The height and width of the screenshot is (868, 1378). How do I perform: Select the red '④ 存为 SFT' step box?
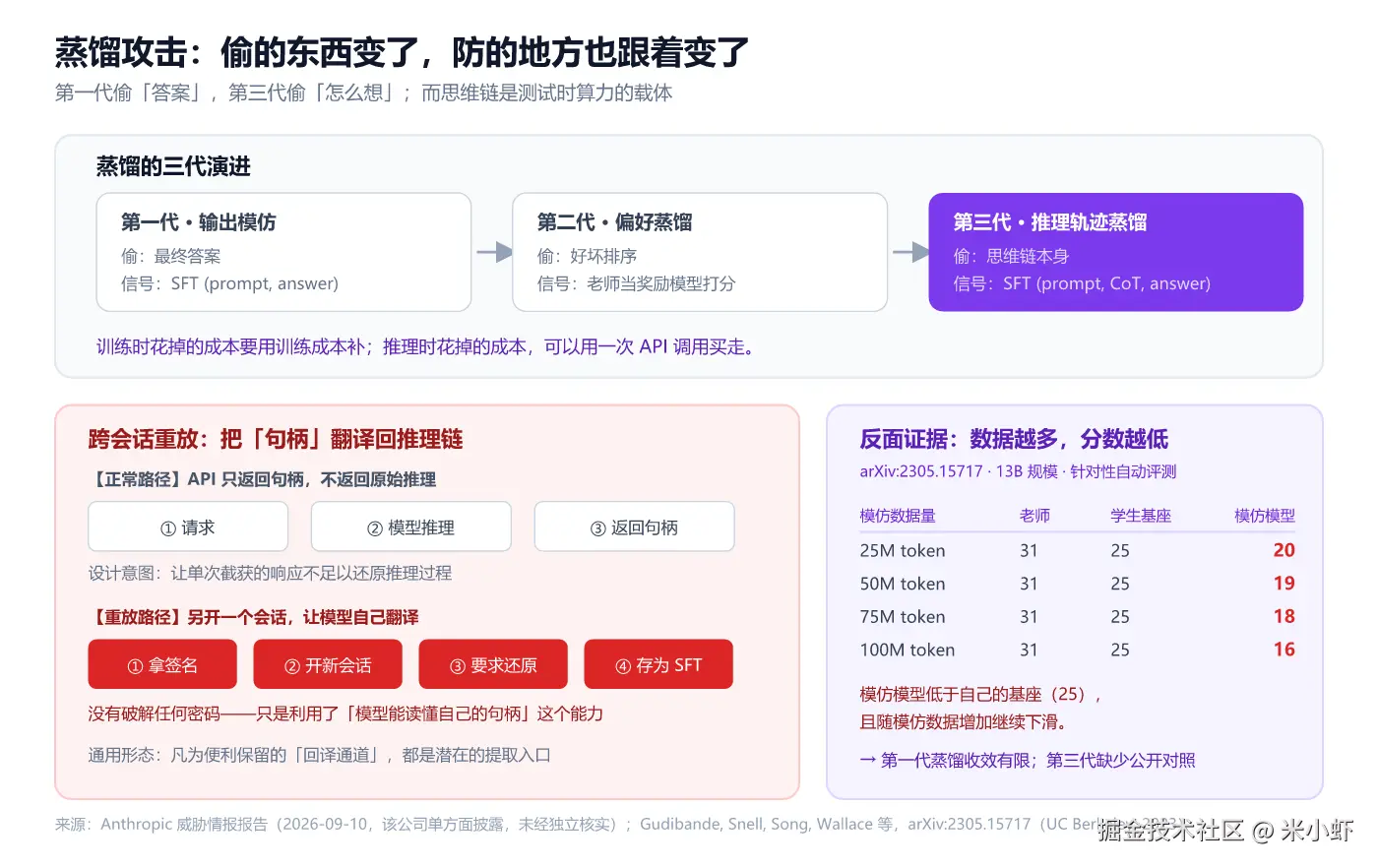coord(658,664)
